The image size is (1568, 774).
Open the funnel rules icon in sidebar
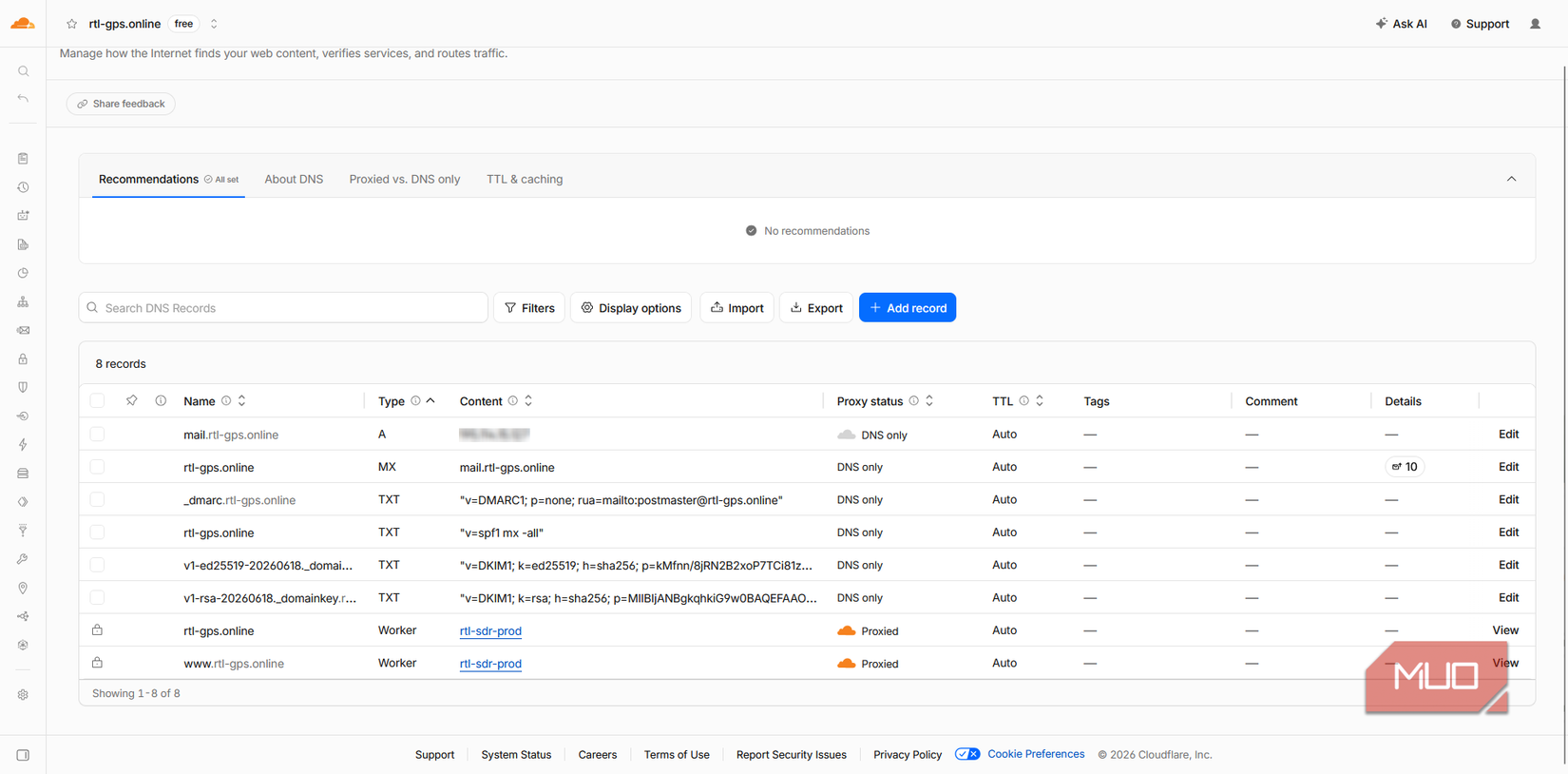click(23, 531)
